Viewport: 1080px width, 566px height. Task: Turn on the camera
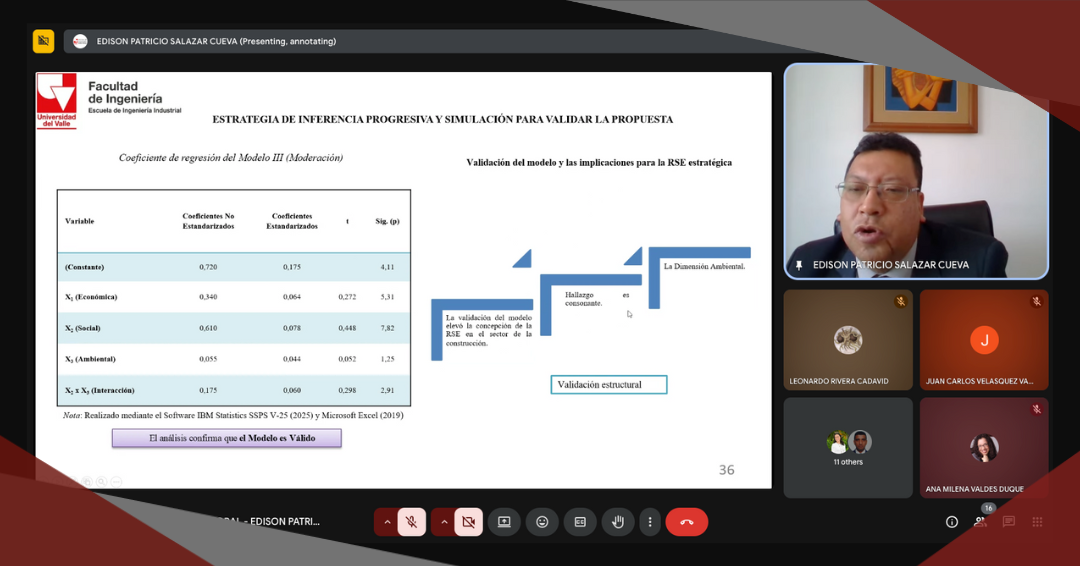tap(467, 522)
